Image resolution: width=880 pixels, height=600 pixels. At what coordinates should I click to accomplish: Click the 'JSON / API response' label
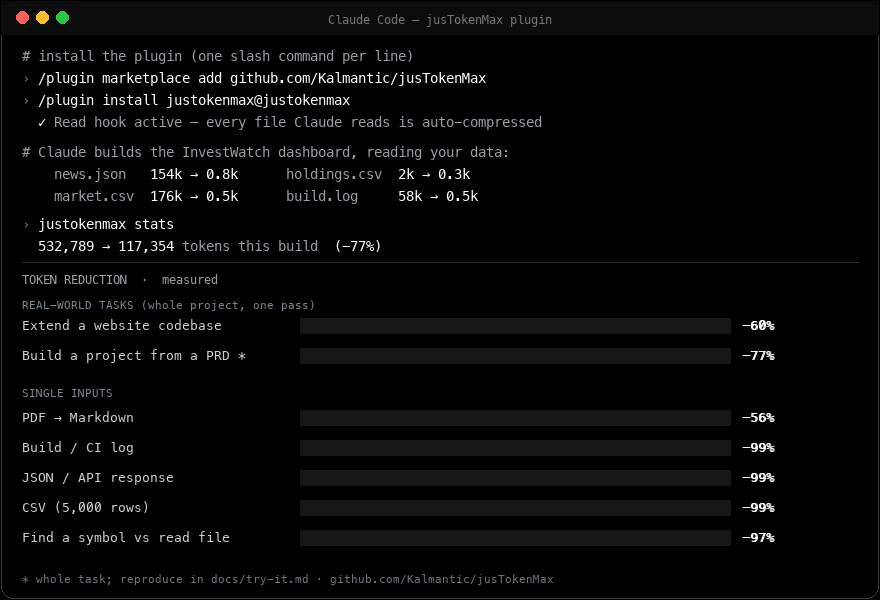tap(98, 478)
